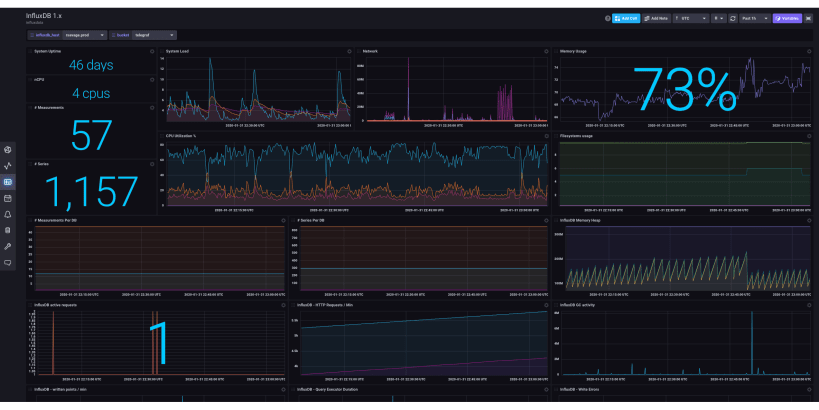Expand the influxdb_host variable dropdown

tap(85, 35)
